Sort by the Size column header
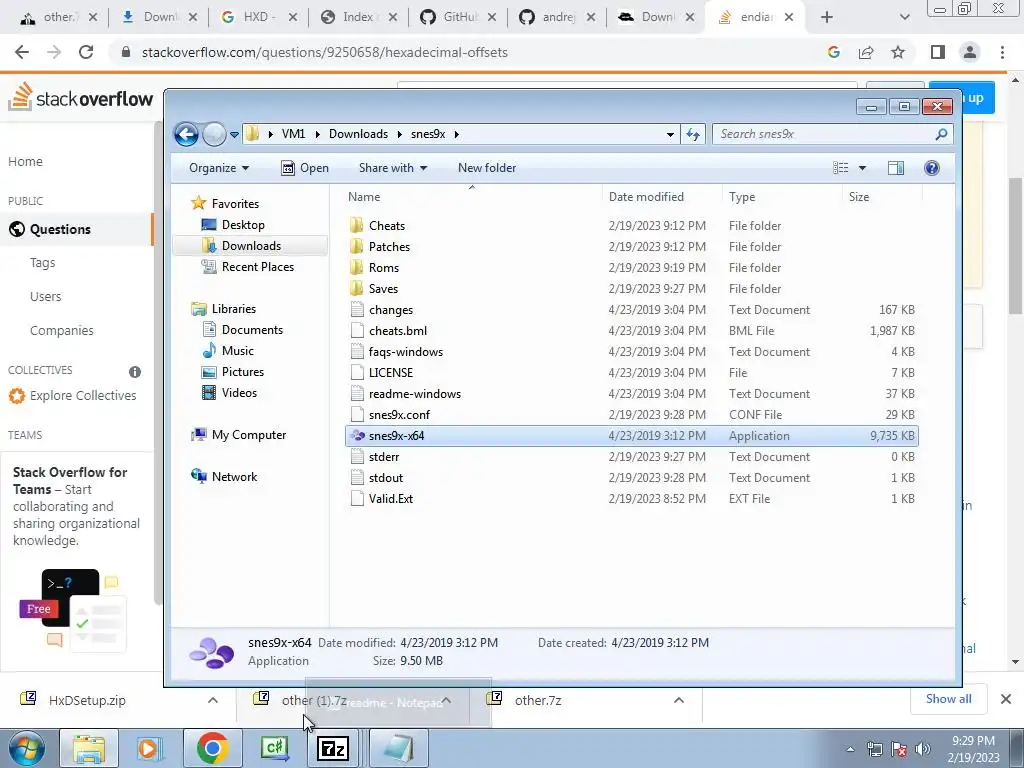The image size is (1024, 768). (x=882, y=197)
